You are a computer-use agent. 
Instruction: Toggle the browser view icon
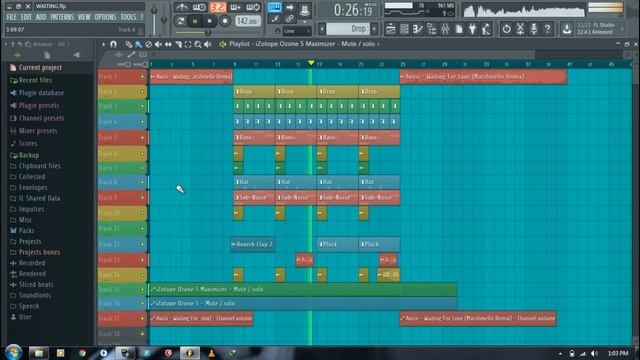(x=431, y=29)
